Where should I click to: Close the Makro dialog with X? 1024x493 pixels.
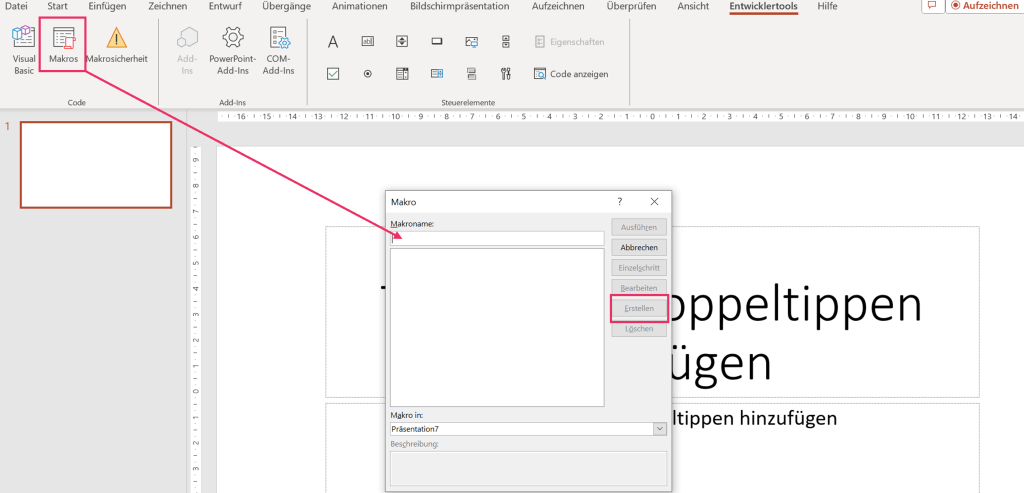(x=654, y=201)
